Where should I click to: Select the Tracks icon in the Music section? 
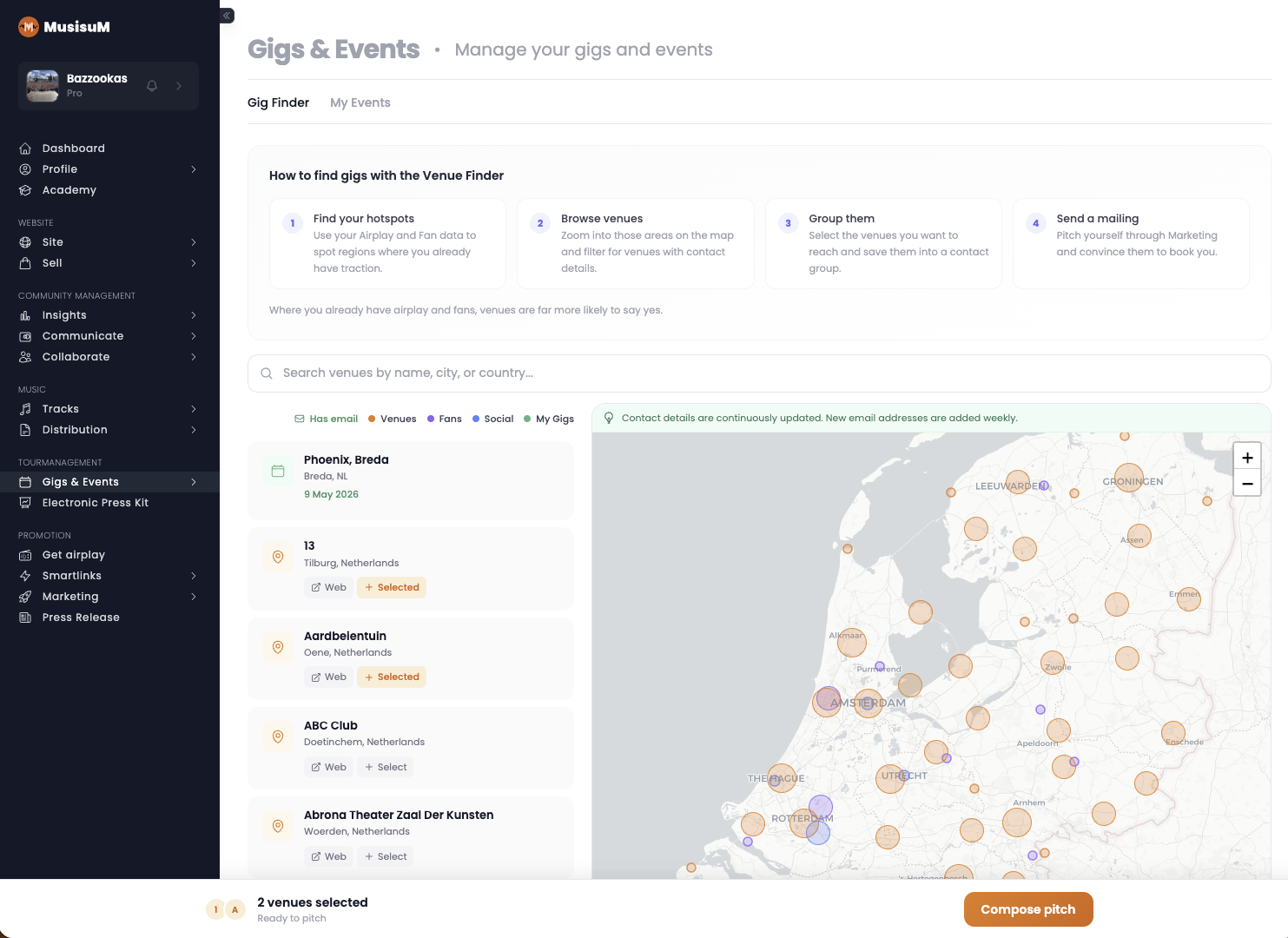[x=27, y=408]
